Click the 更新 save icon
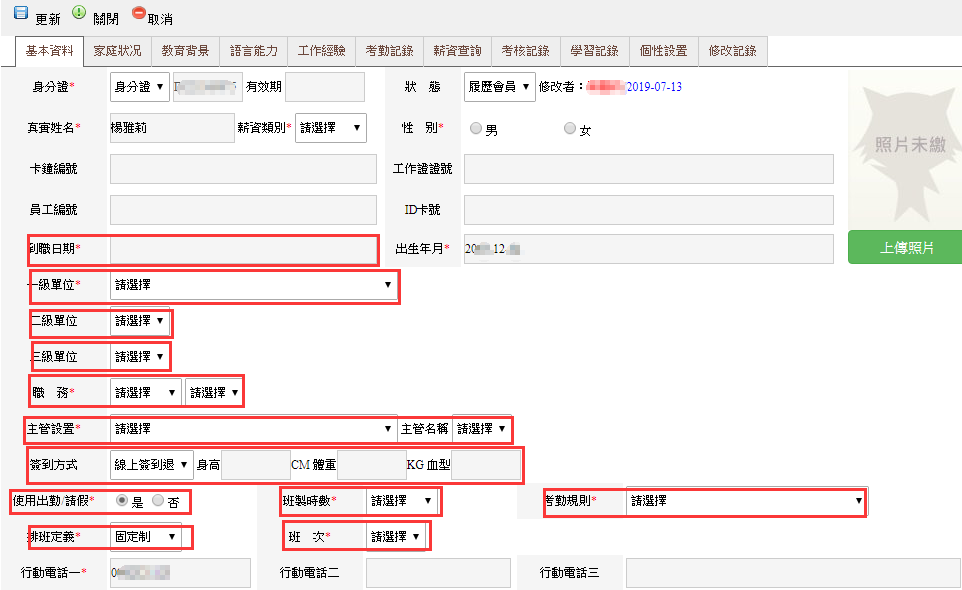This screenshot has height=590, width=962. [x=20, y=12]
